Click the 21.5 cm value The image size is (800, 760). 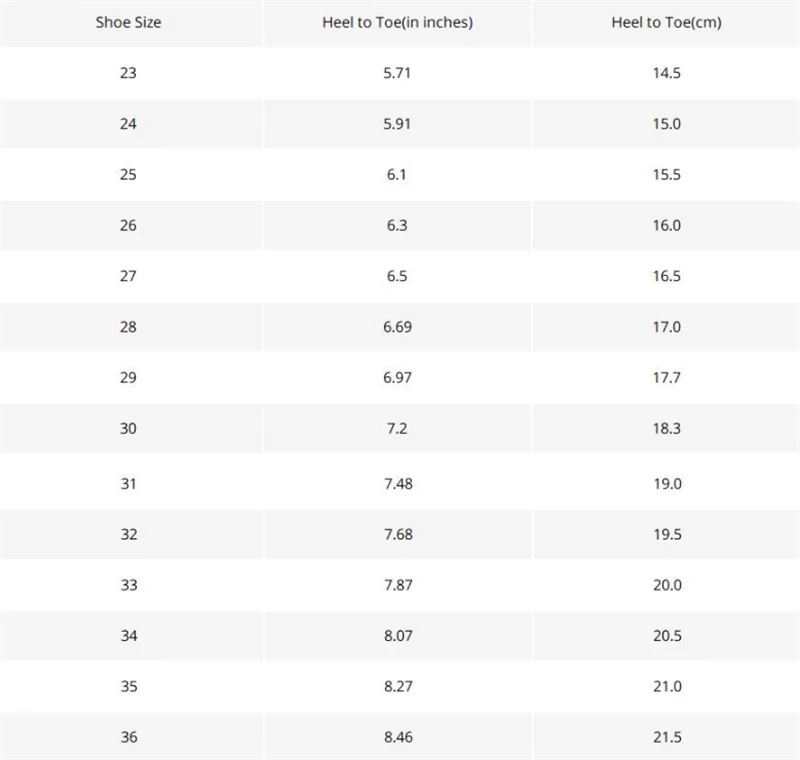coord(666,737)
